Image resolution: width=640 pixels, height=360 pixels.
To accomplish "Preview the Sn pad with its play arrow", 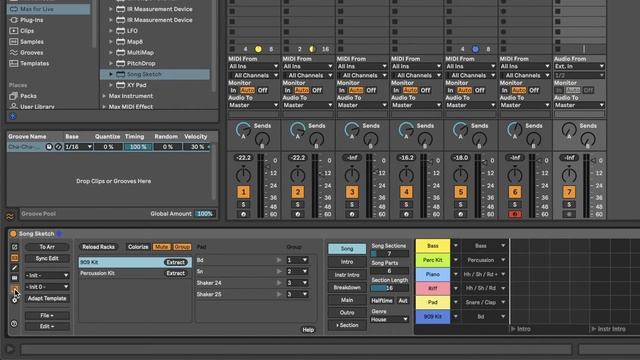I will click(279, 271).
